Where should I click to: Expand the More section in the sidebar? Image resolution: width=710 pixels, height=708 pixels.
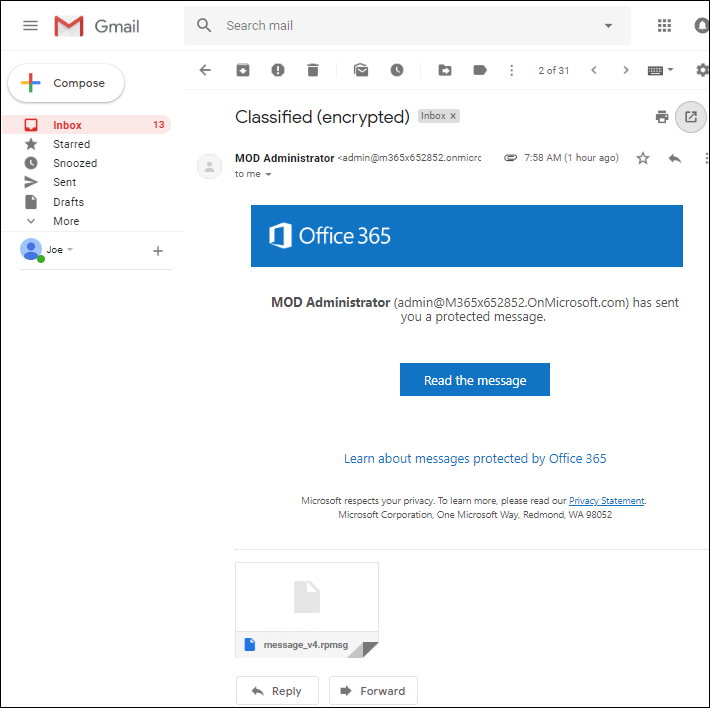pyautogui.click(x=66, y=221)
